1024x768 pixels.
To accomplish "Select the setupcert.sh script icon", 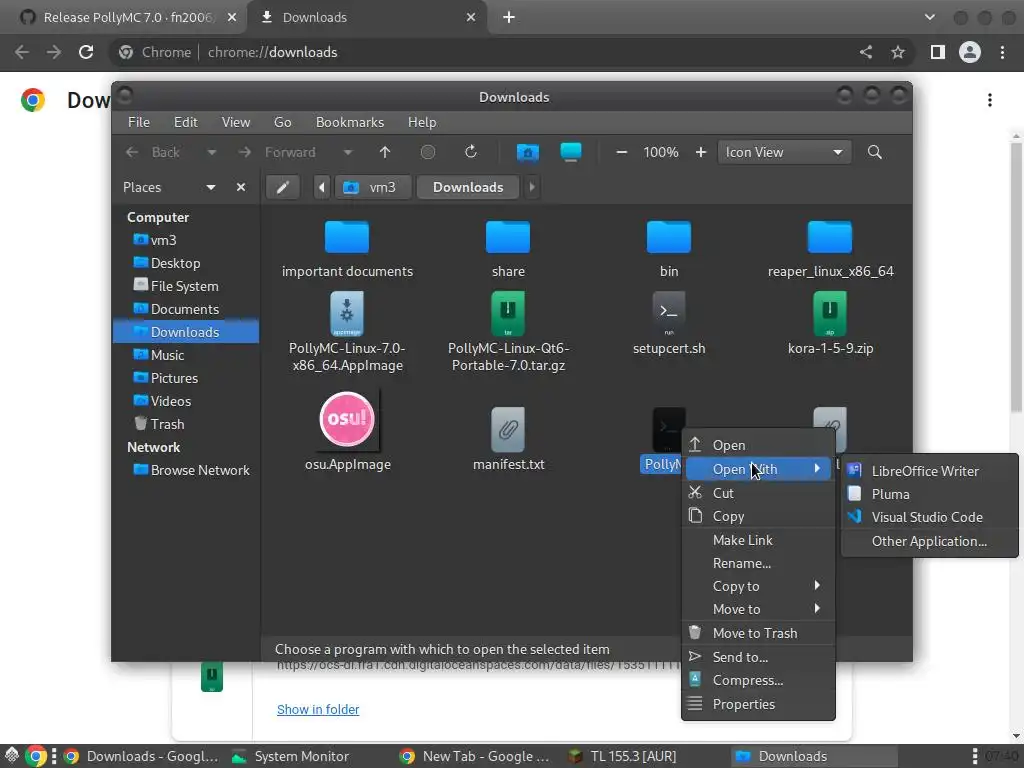I will [668, 314].
